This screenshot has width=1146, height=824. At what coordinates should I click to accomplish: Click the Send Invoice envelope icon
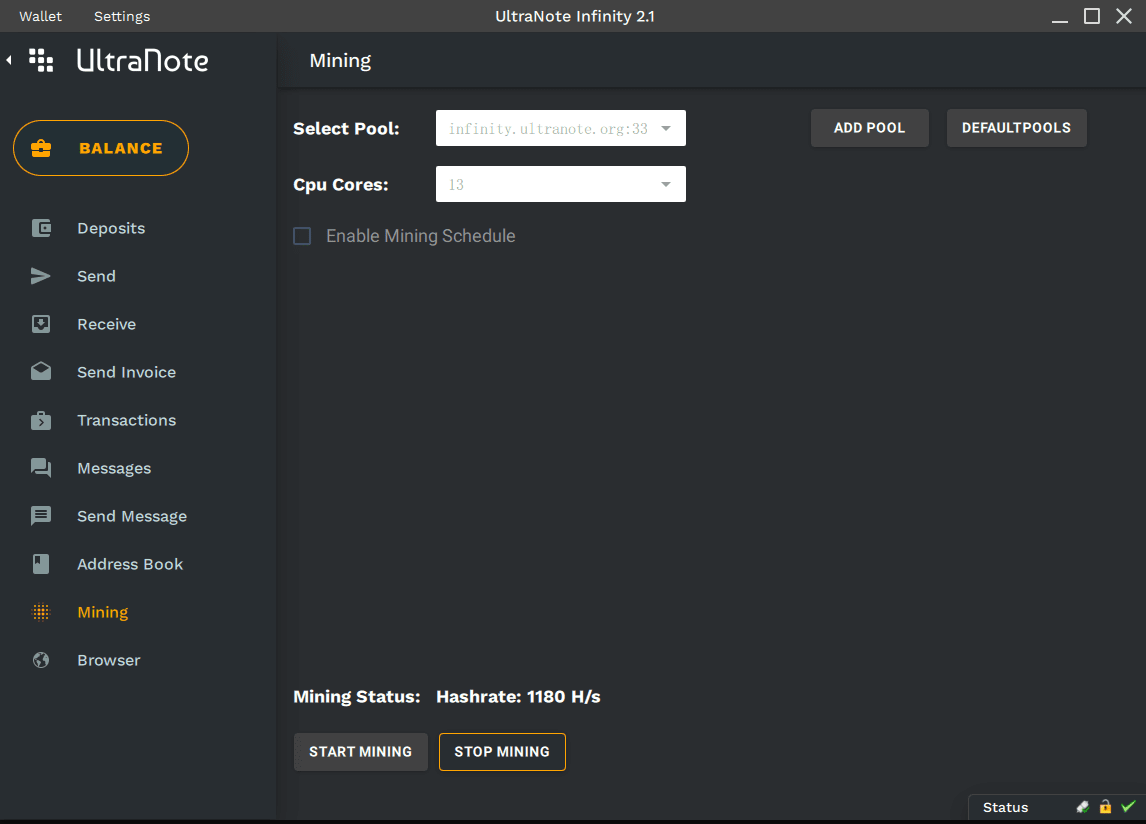click(x=41, y=372)
